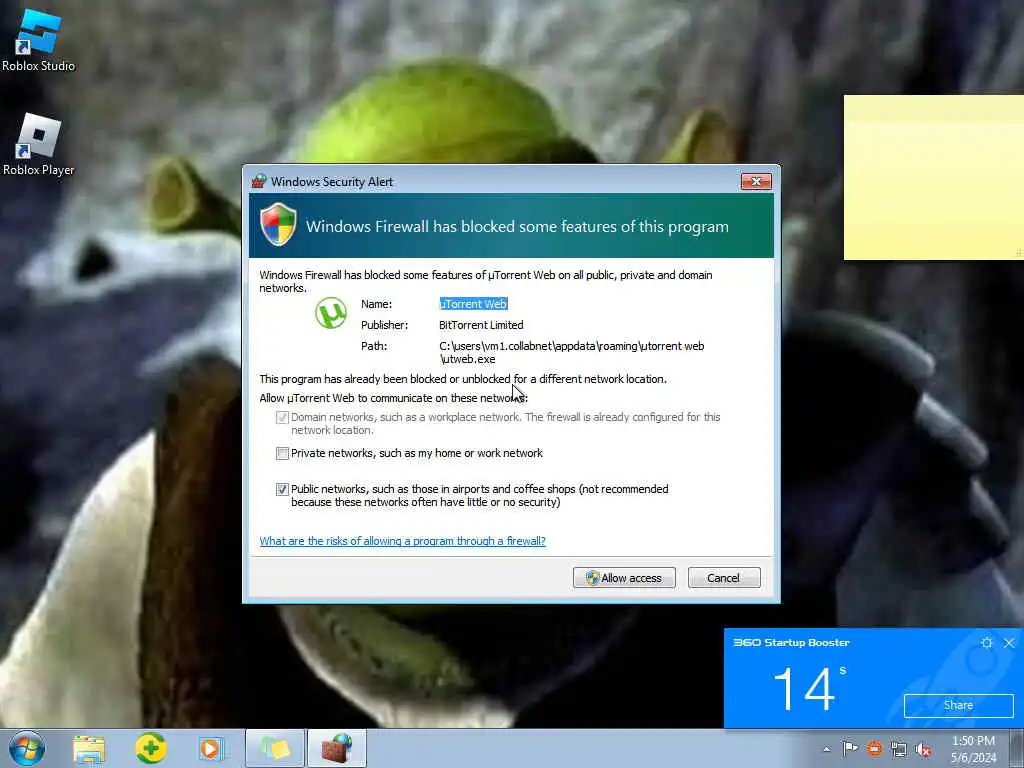Switch to Sticky Notes taskbar button
1024x768 pixels.
click(x=275, y=749)
